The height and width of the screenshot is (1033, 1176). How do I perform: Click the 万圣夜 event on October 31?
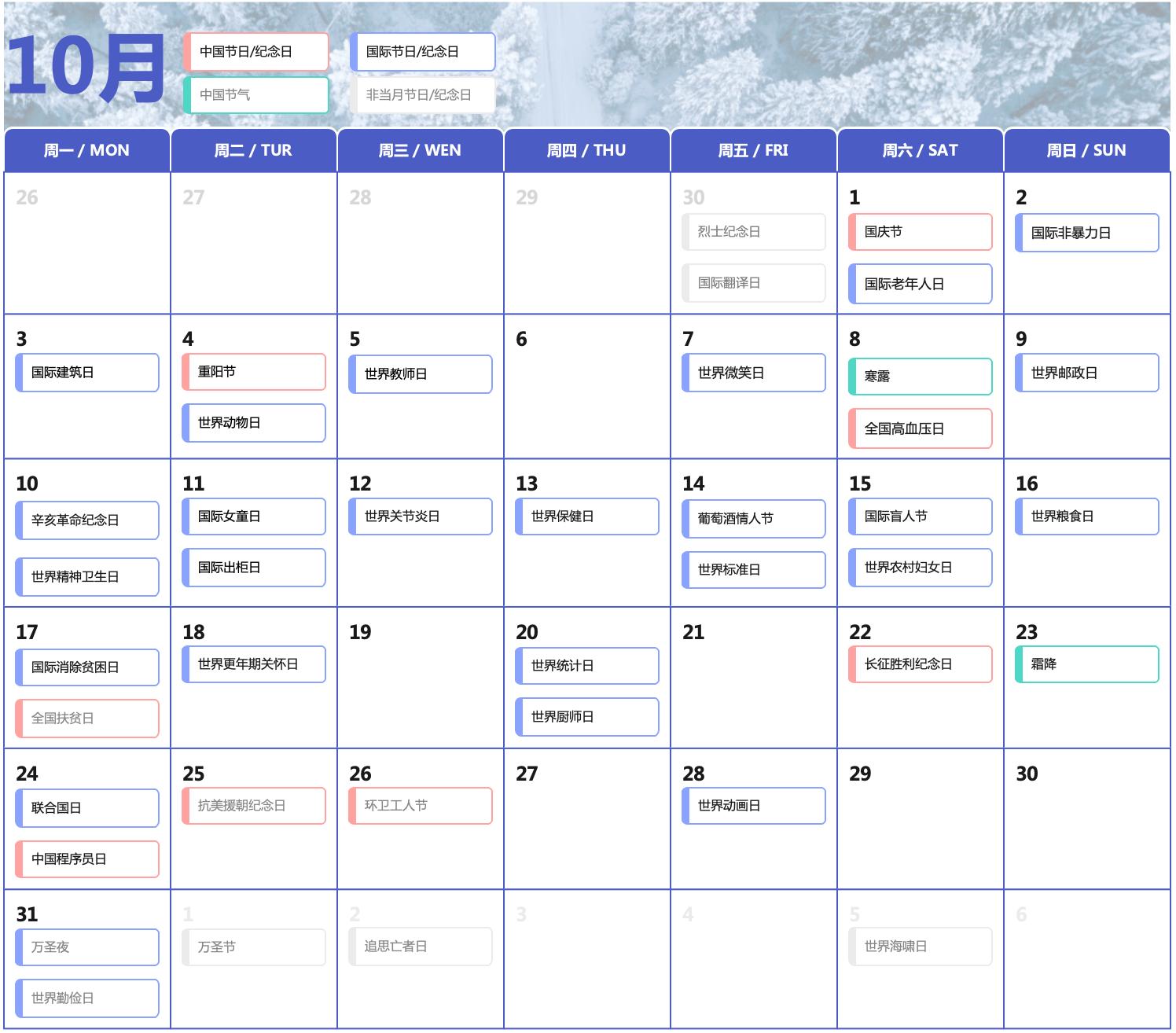87,947
